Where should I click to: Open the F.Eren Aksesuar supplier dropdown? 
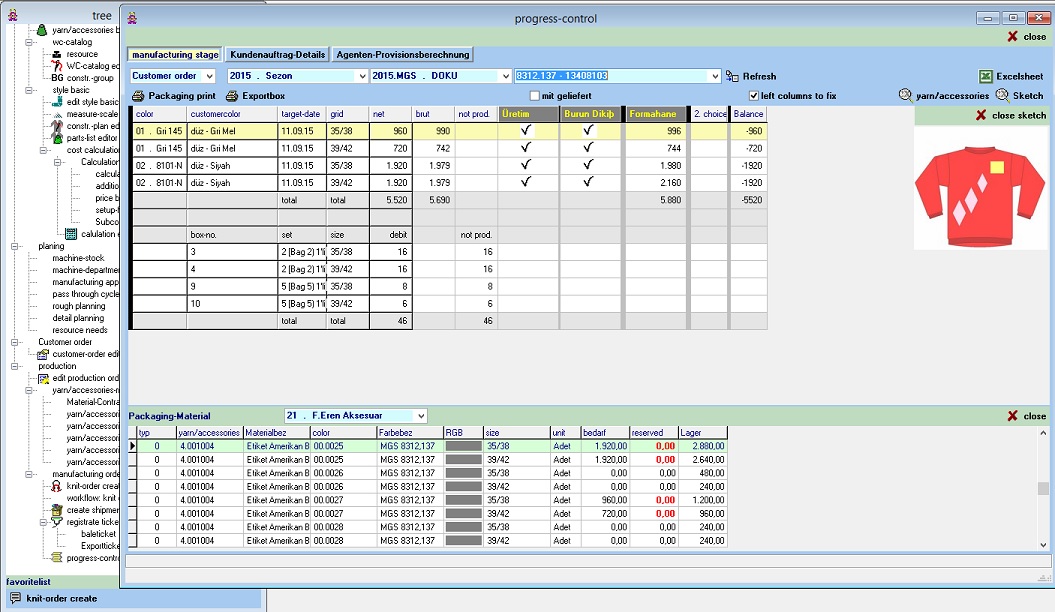pos(420,415)
